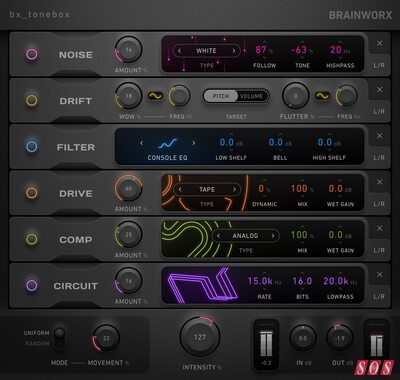Remove the FILTER module with X
Screen dimensions: 400x380
coord(379,136)
